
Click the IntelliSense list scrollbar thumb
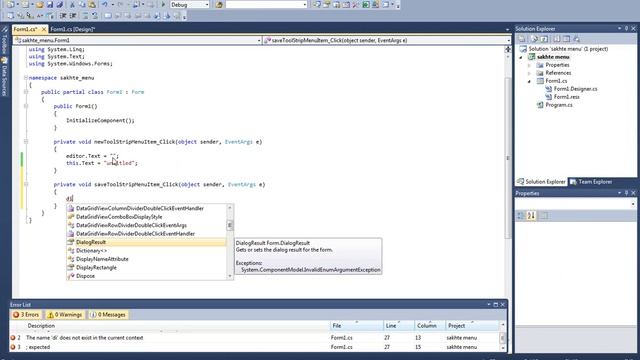pos(230,225)
